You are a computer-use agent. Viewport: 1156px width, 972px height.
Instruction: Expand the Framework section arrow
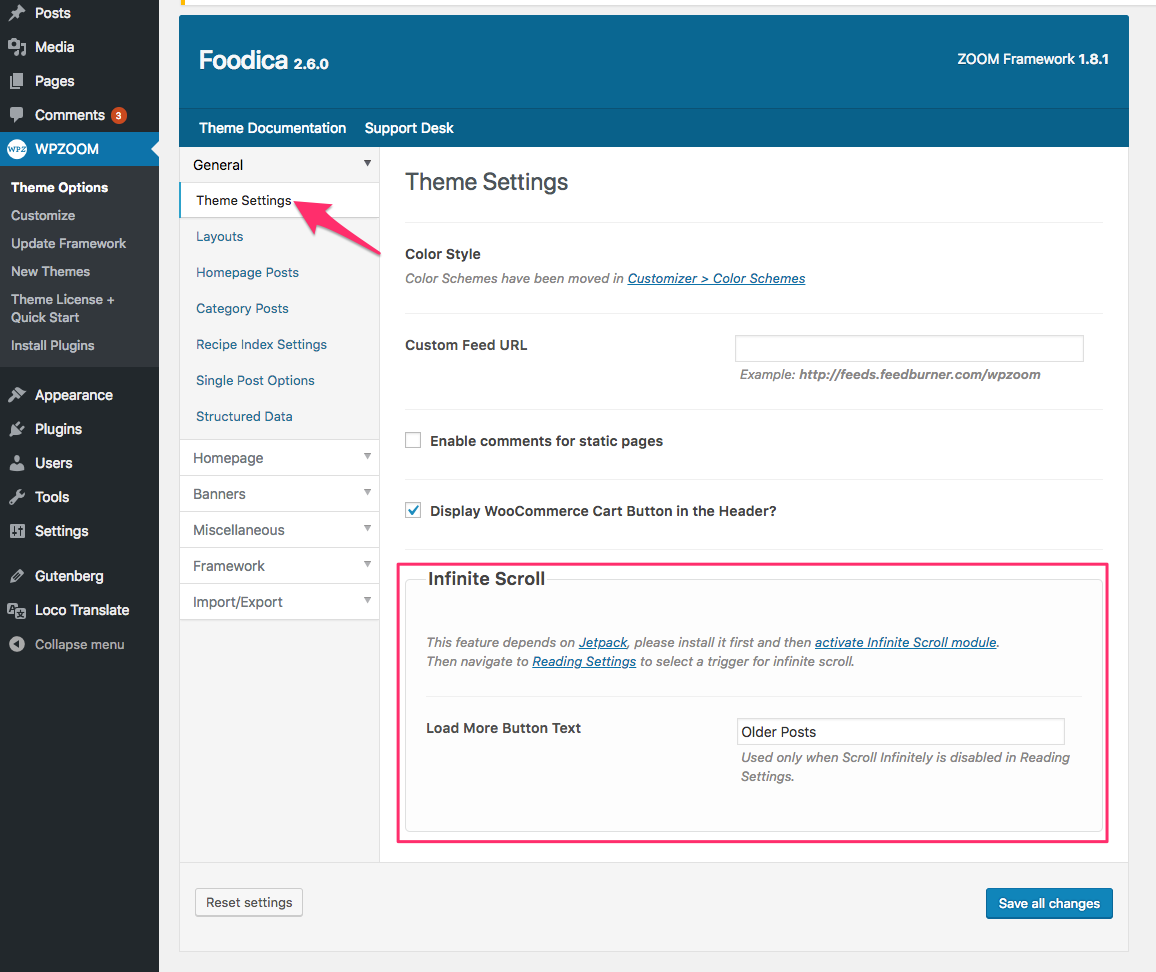click(x=367, y=564)
